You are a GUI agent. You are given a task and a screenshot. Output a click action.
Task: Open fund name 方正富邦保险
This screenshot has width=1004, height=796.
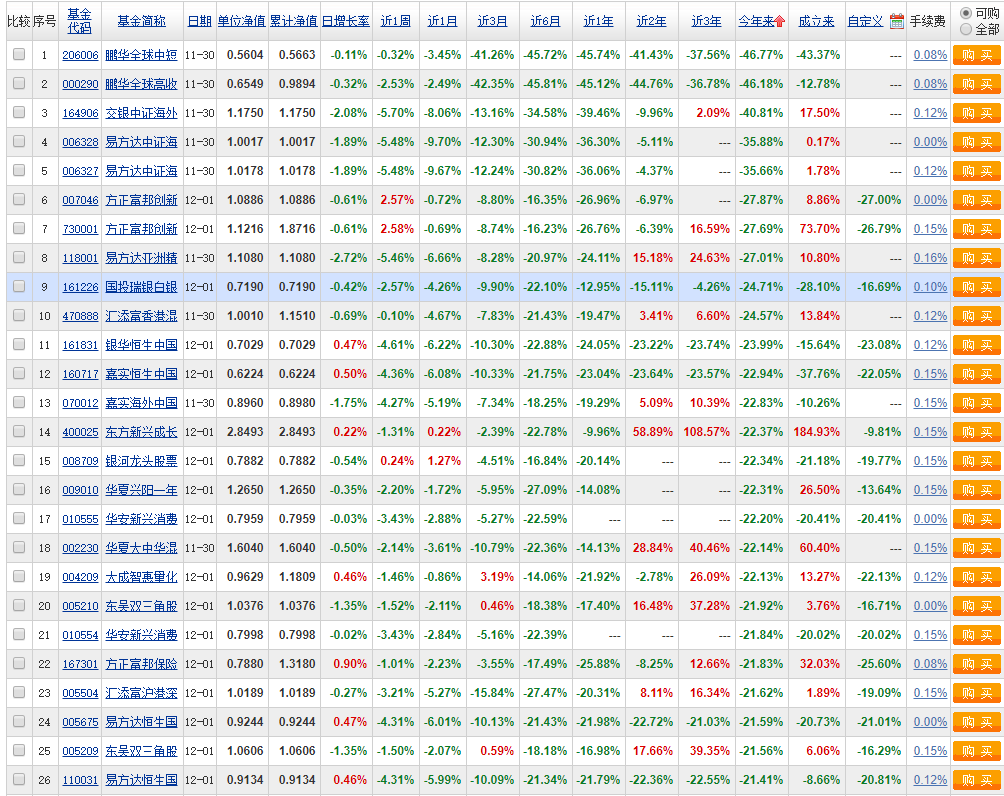pyautogui.click(x=142, y=663)
